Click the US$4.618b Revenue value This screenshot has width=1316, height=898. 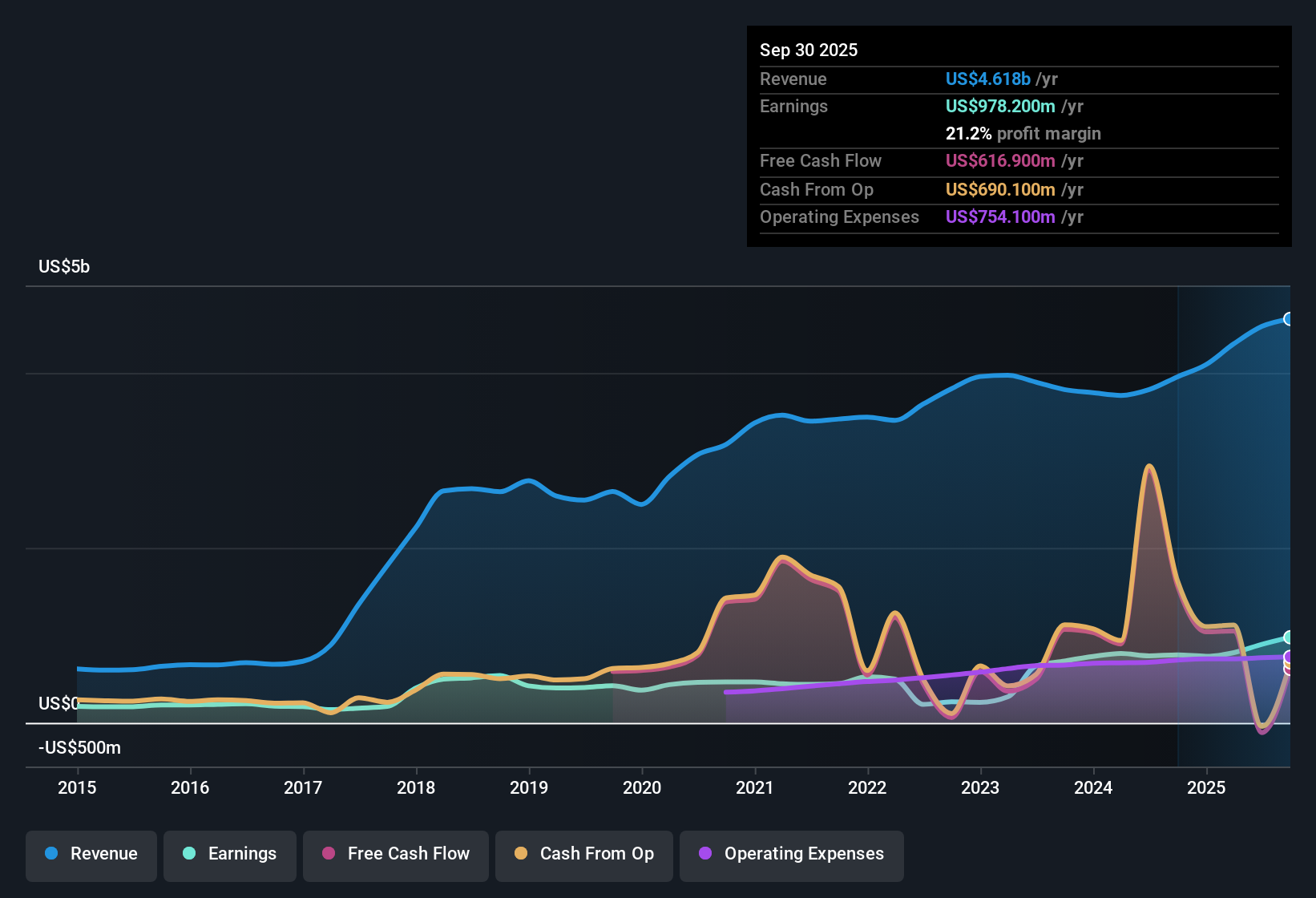(987, 79)
